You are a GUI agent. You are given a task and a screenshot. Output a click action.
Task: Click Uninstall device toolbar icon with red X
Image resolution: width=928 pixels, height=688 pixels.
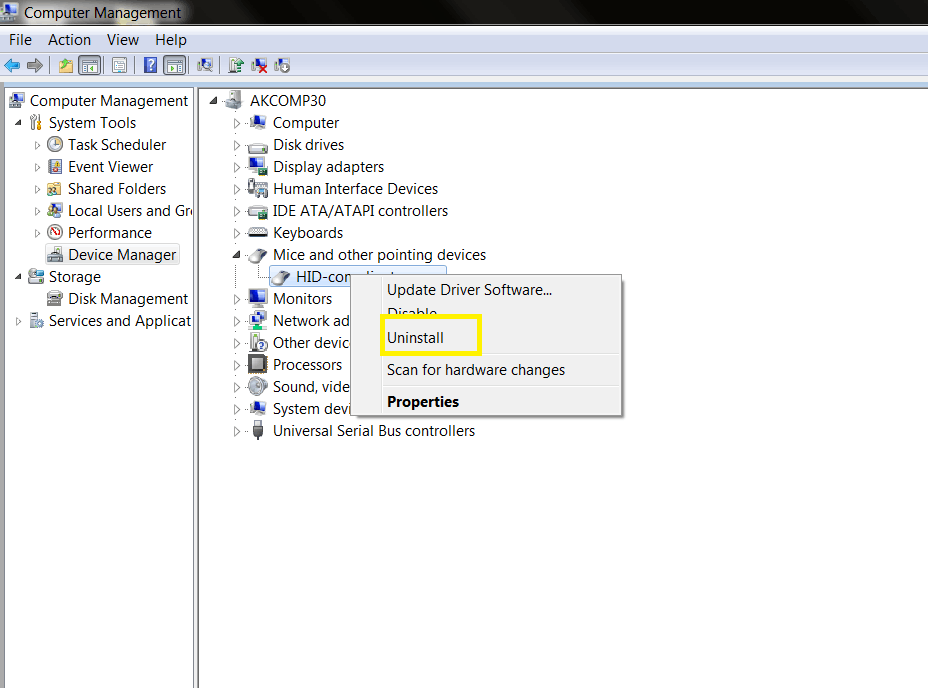259,65
